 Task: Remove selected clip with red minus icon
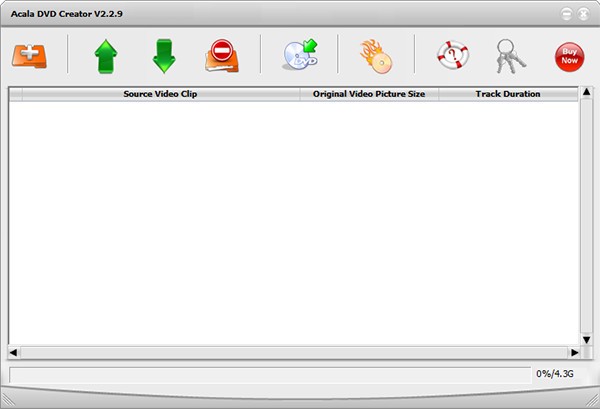(222, 56)
